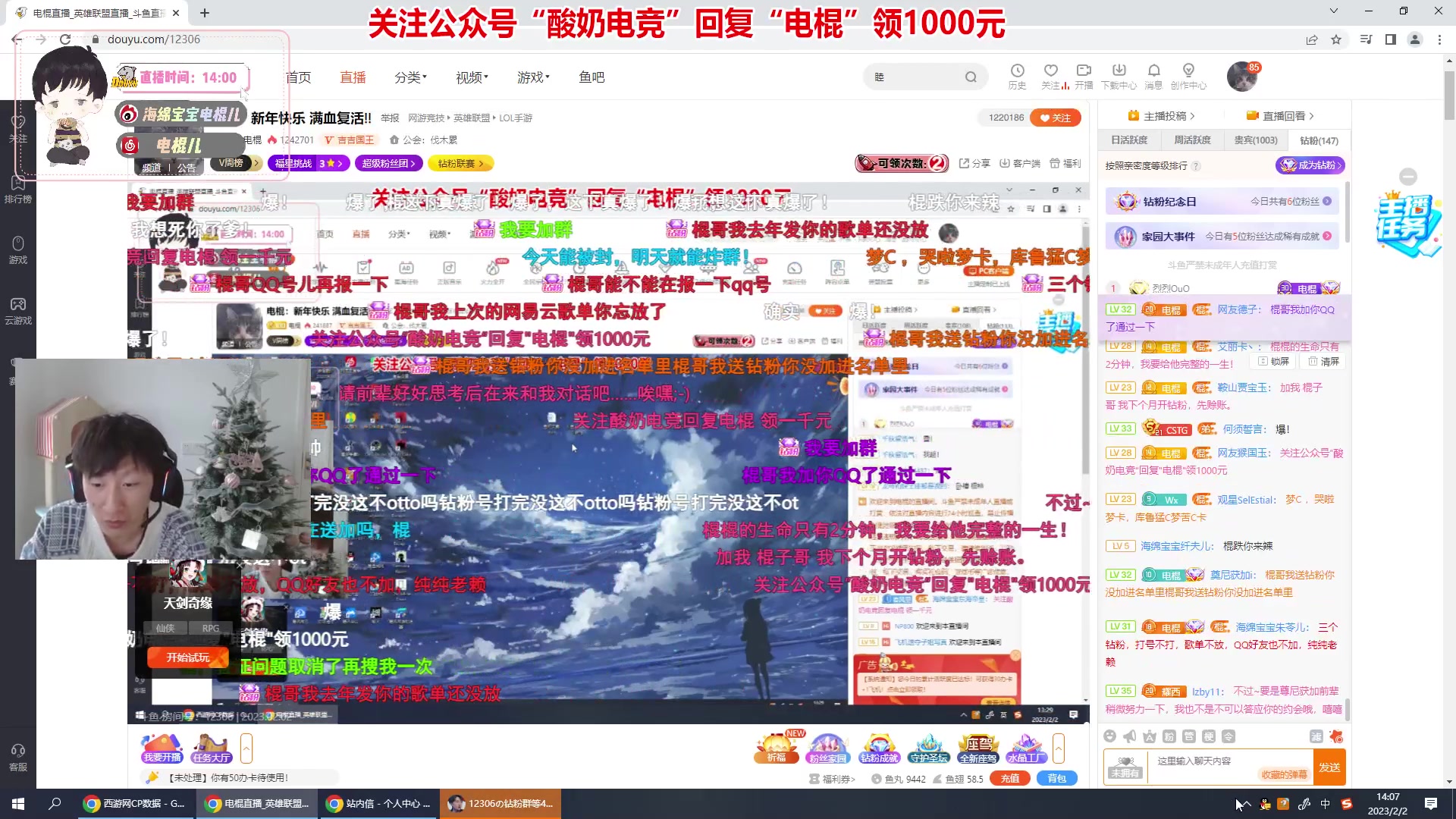Switch to 日活跃度 tab

[x=1129, y=140]
